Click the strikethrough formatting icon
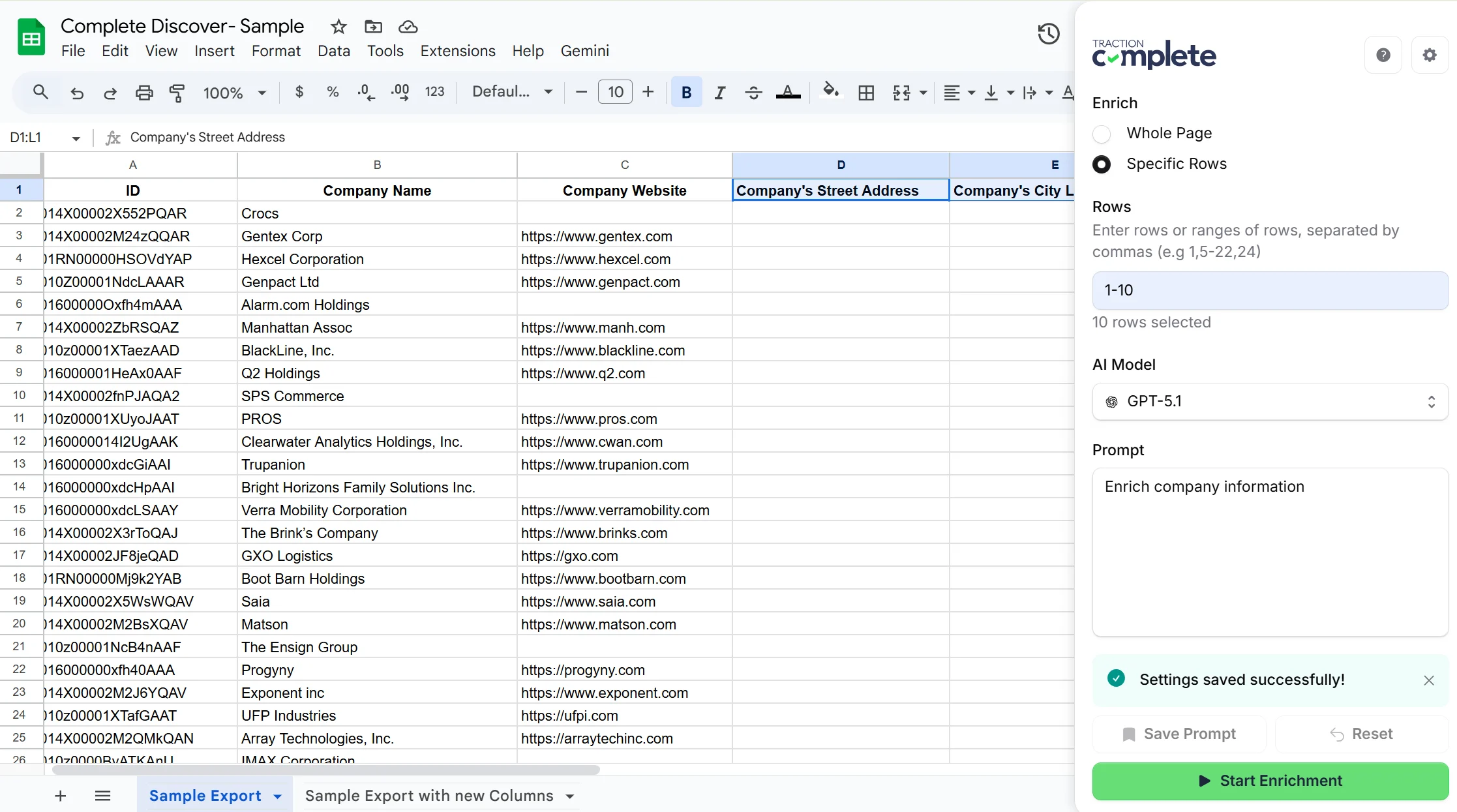The width and height of the screenshot is (1457, 812). (x=753, y=93)
